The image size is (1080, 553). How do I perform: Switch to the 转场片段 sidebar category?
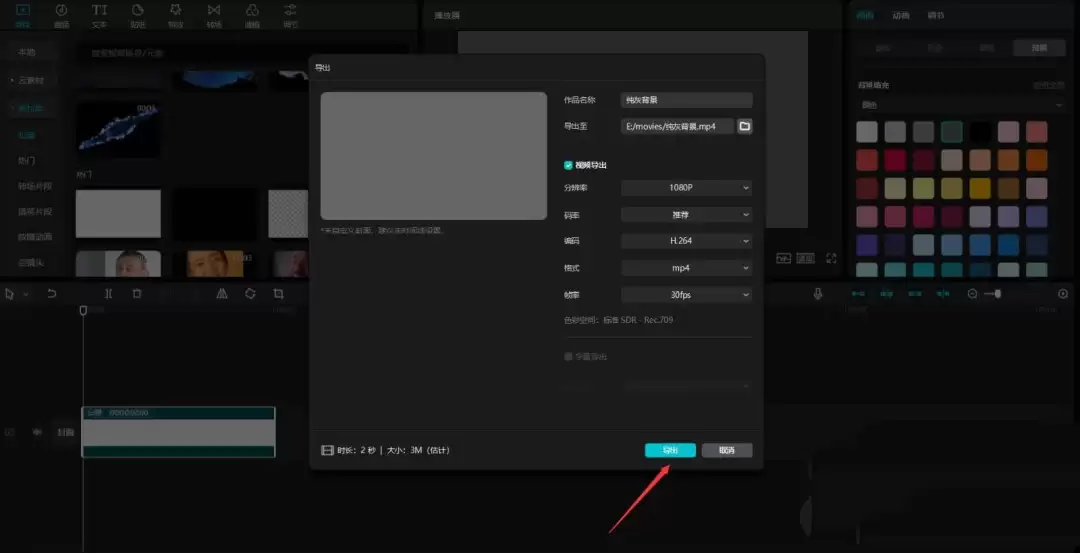click(x=34, y=186)
